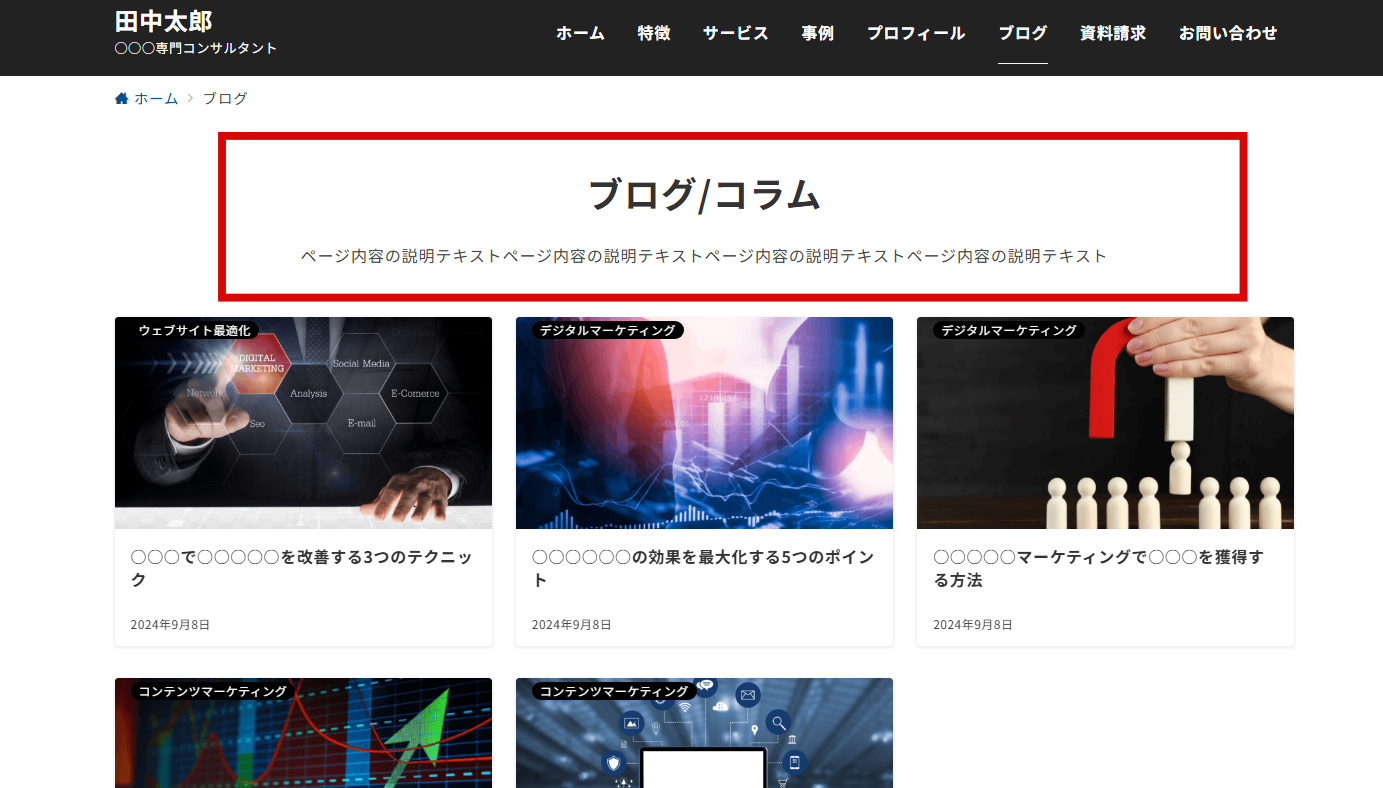The image size is (1383, 788).
Task: Open the 特徴 menu item
Action: point(654,33)
